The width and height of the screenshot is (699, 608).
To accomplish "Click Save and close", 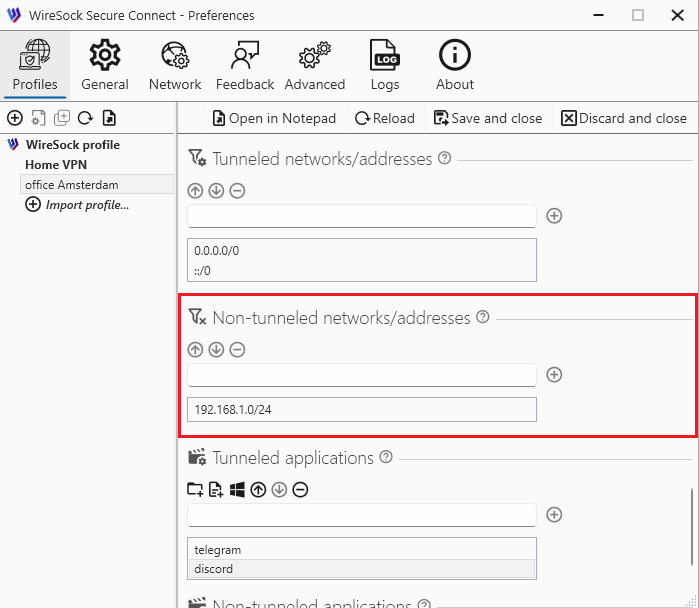I will [488, 118].
